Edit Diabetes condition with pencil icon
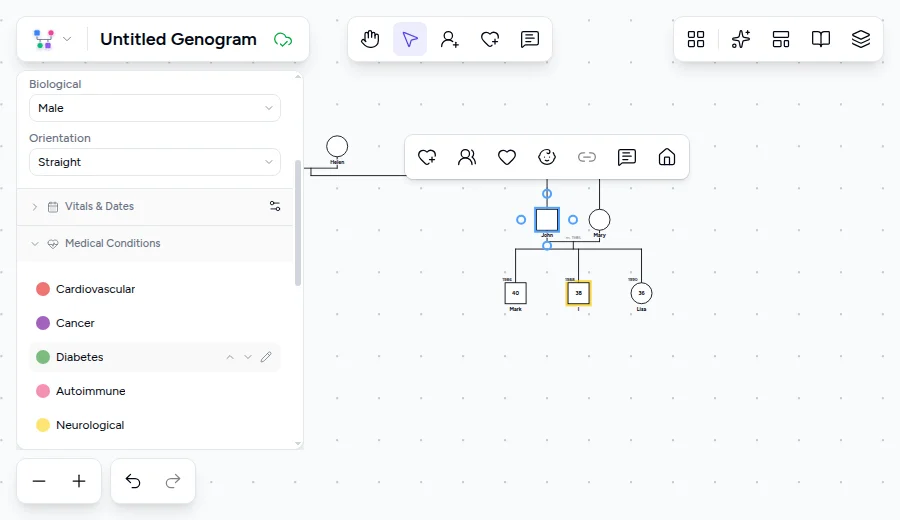 coord(266,357)
